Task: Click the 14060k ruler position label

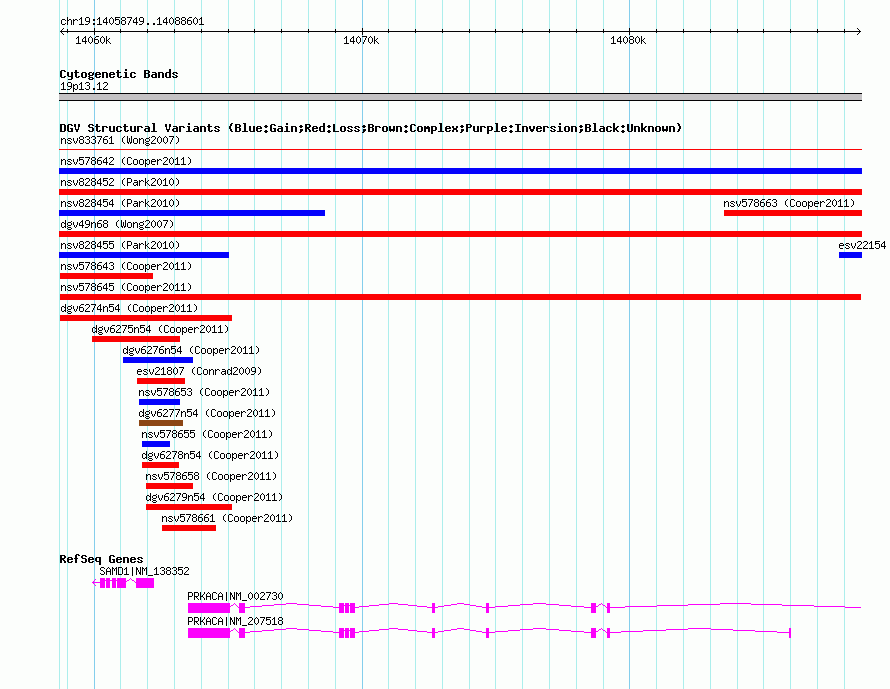Action: pos(93,40)
